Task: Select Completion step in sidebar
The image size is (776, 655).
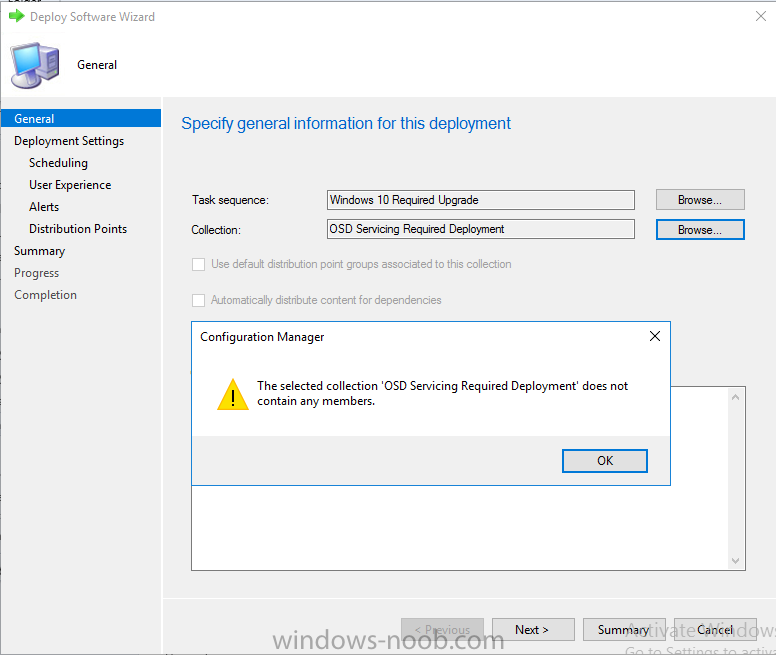Action: (46, 295)
